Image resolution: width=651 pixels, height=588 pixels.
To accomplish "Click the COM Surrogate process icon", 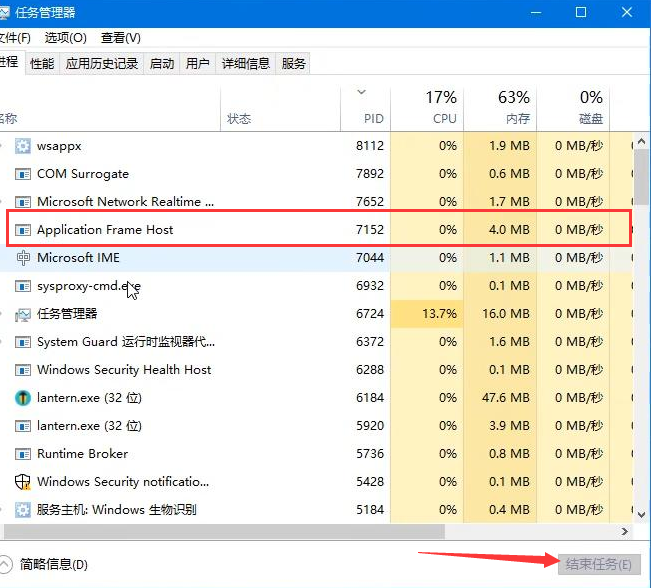I will click(23, 174).
